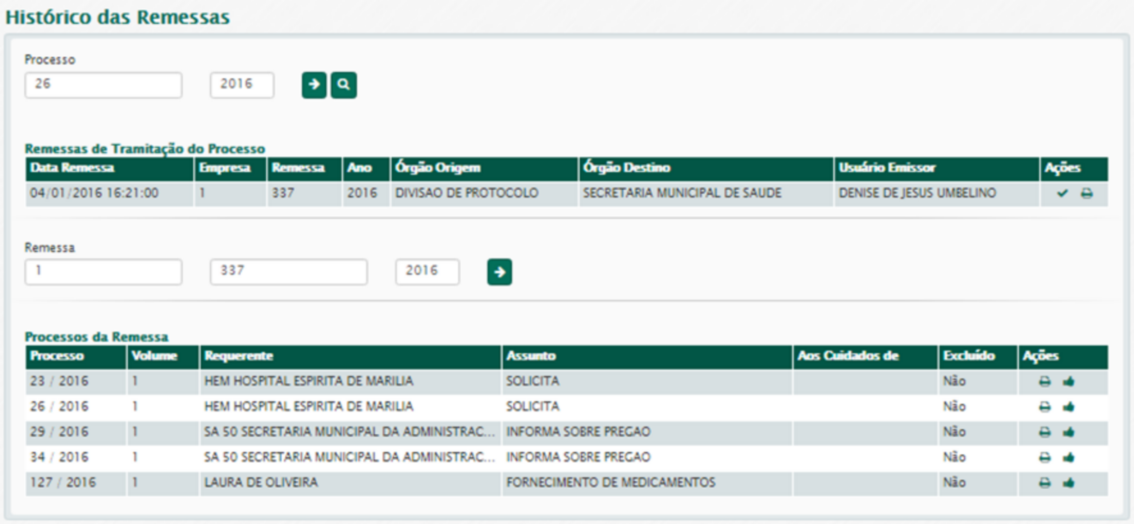Click the Remessa year field showing 2016
1134x524 pixels.
point(427,271)
